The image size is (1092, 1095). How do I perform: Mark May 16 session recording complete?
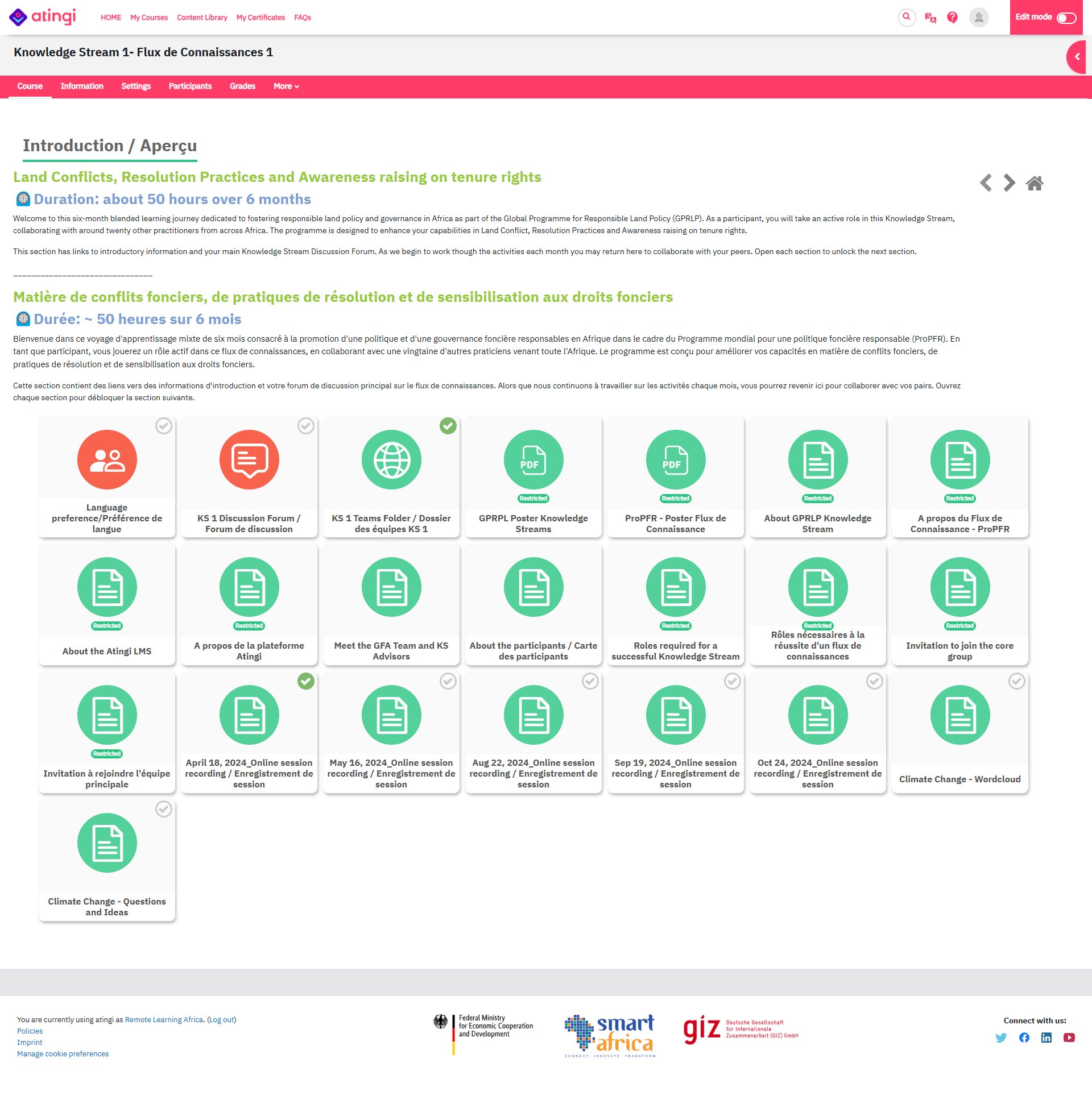coord(448,681)
